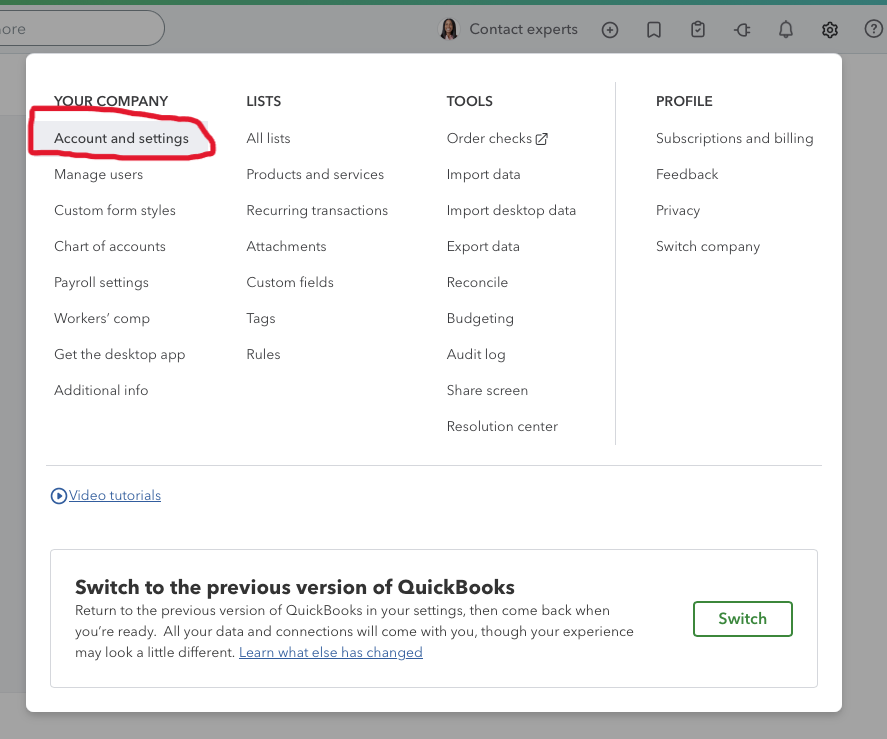Open Additional info
This screenshot has height=739, width=887.
pos(101,390)
